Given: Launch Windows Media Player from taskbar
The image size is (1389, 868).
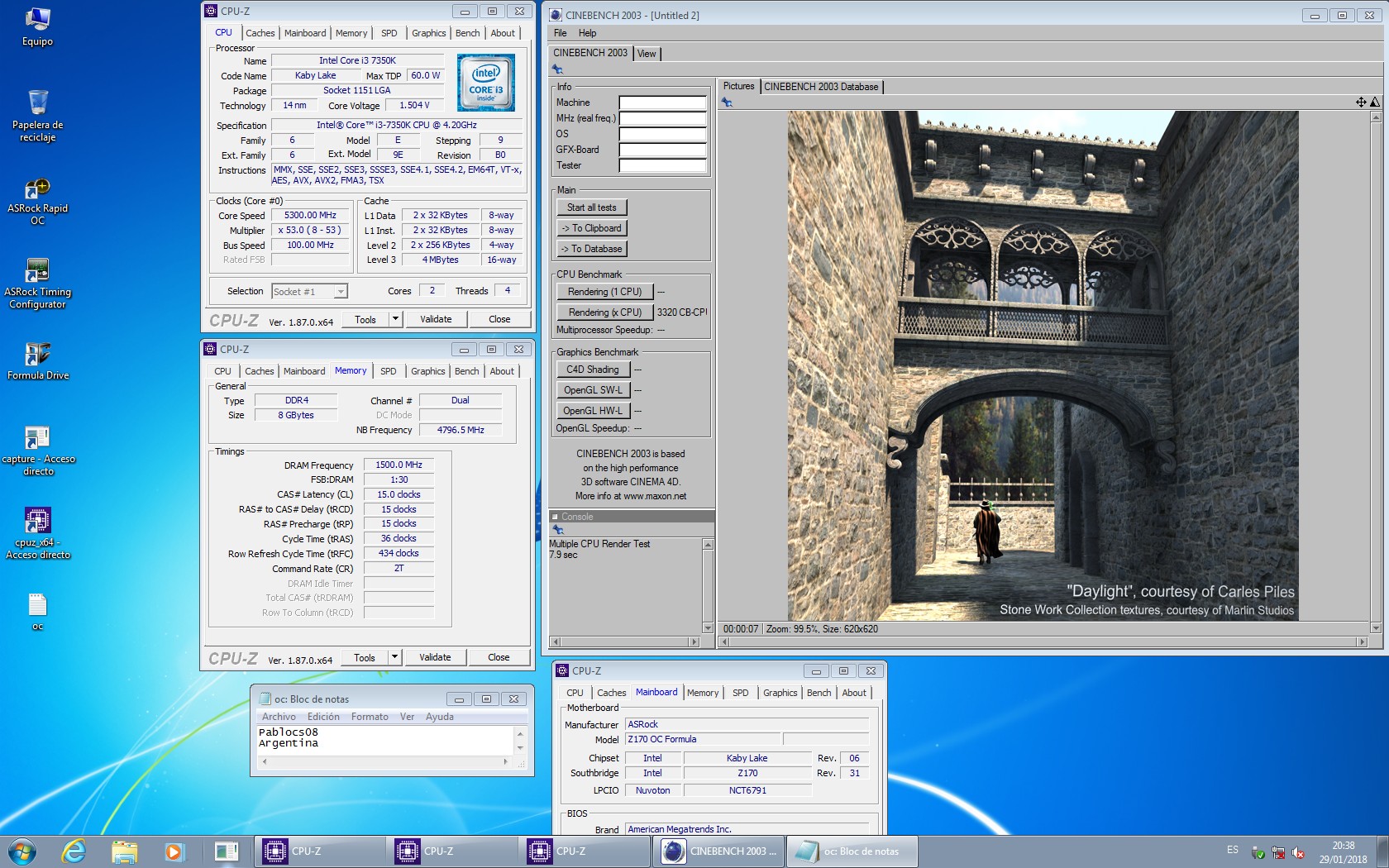Looking at the screenshot, I should click(174, 851).
